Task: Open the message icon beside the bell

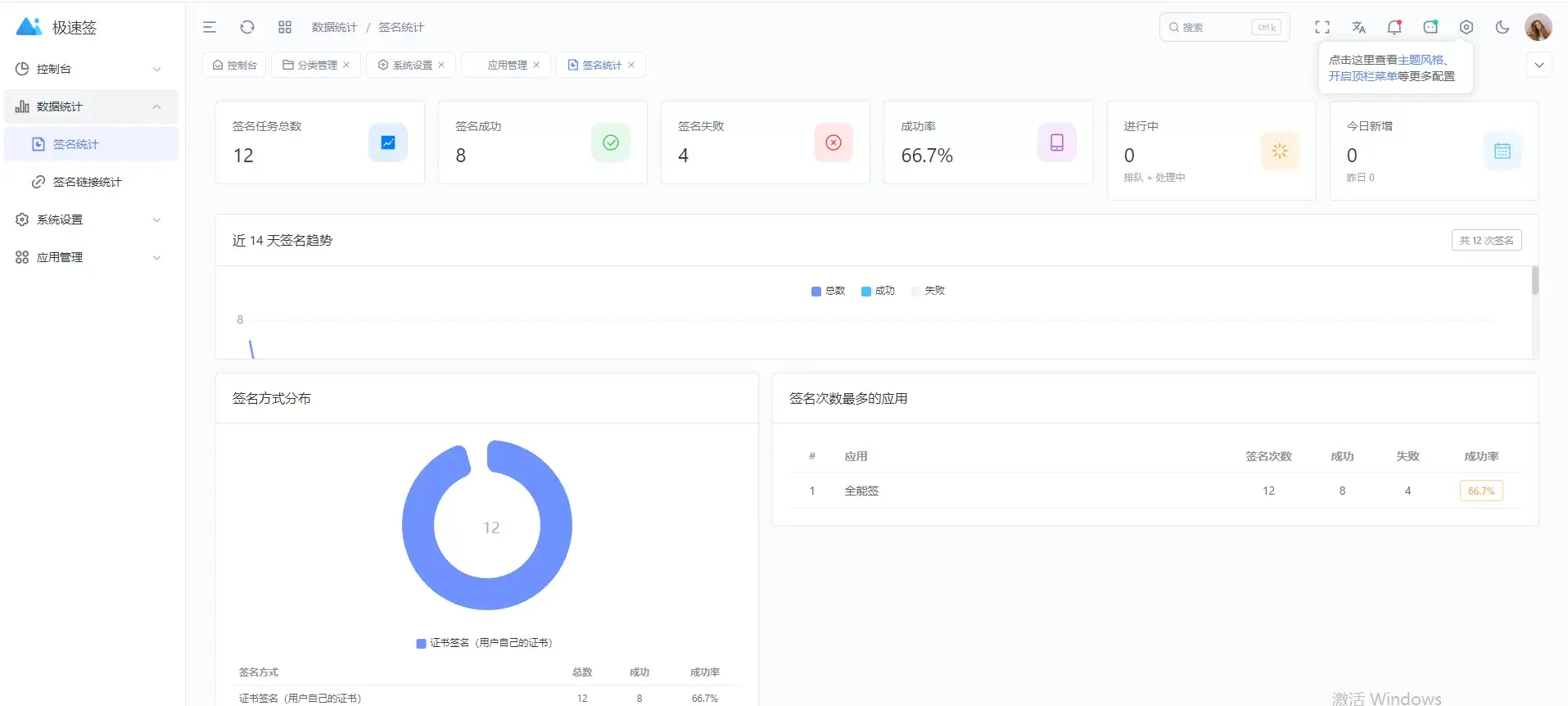Action: pyautogui.click(x=1430, y=27)
